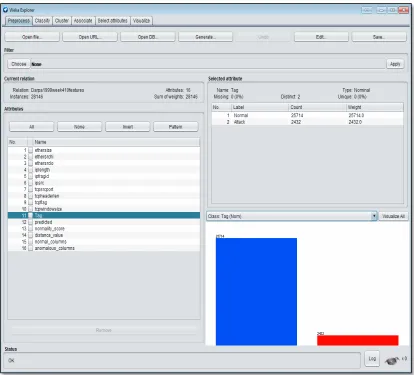This screenshot has height=375, width=414.
Task: Open the Visualize tab
Action: pos(141,21)
